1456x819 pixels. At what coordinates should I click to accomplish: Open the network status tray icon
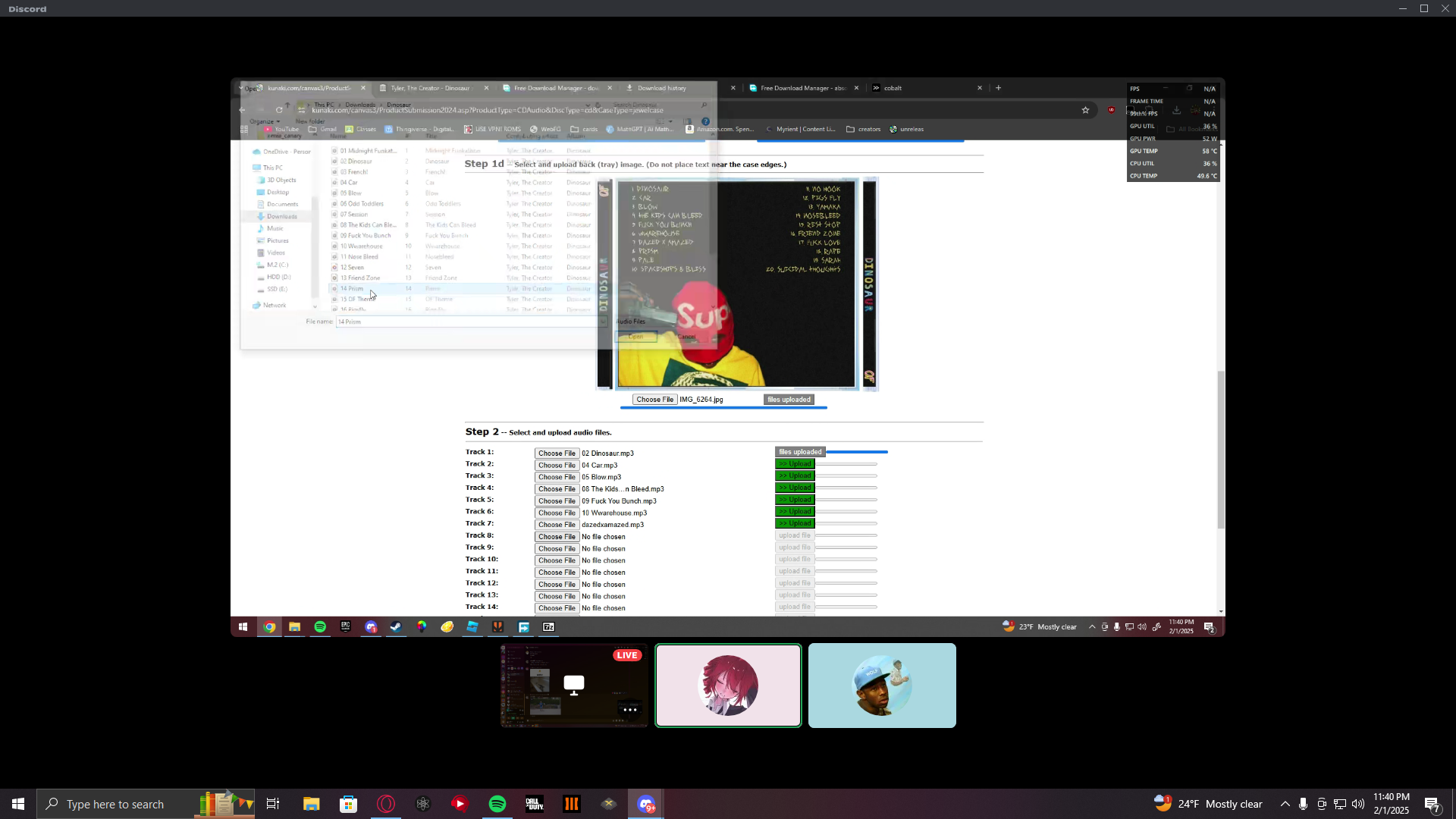coord(1340,804)
